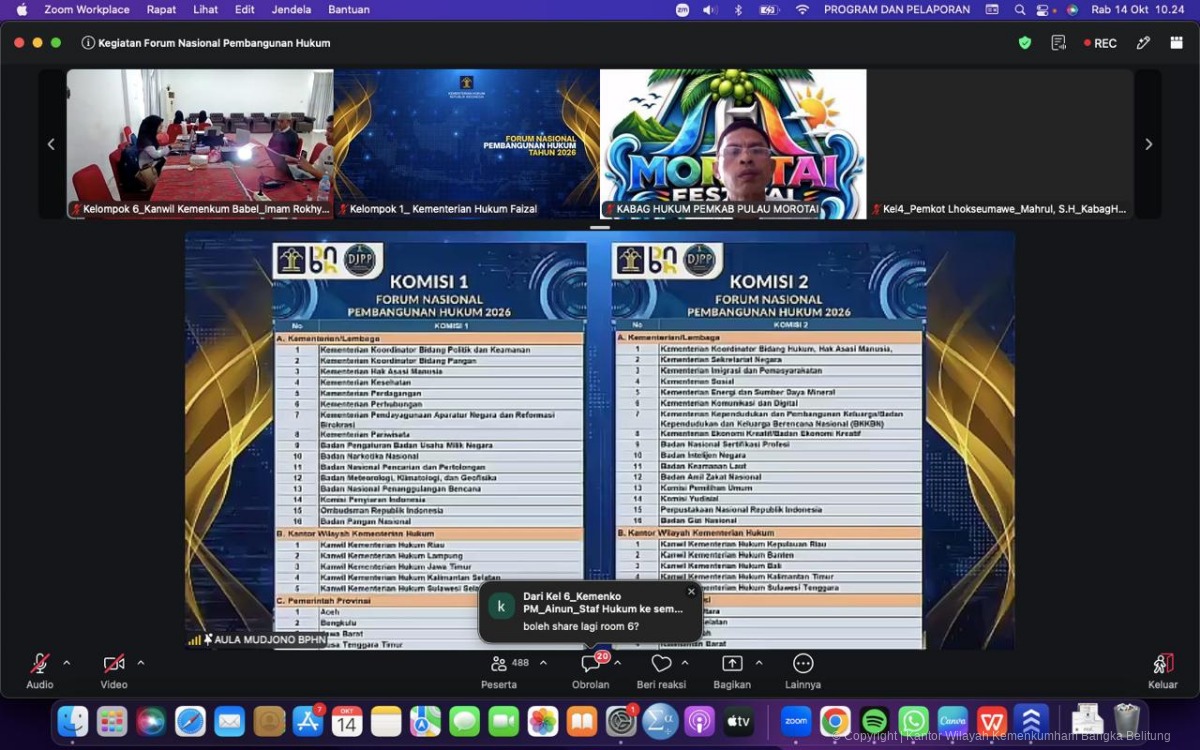
Task: Expand the chevron next to Peserta
Action: pyautogui.click(x=543, y=663)
